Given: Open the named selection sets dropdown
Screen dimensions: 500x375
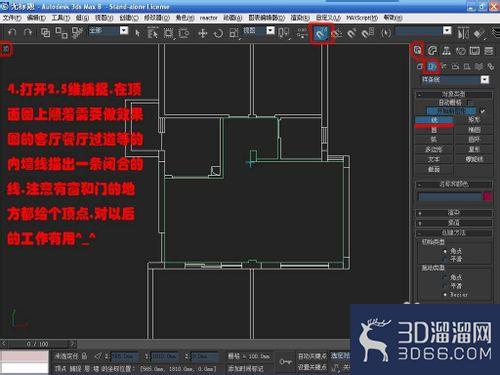Looking at the screenshot, I should point(447,31).
